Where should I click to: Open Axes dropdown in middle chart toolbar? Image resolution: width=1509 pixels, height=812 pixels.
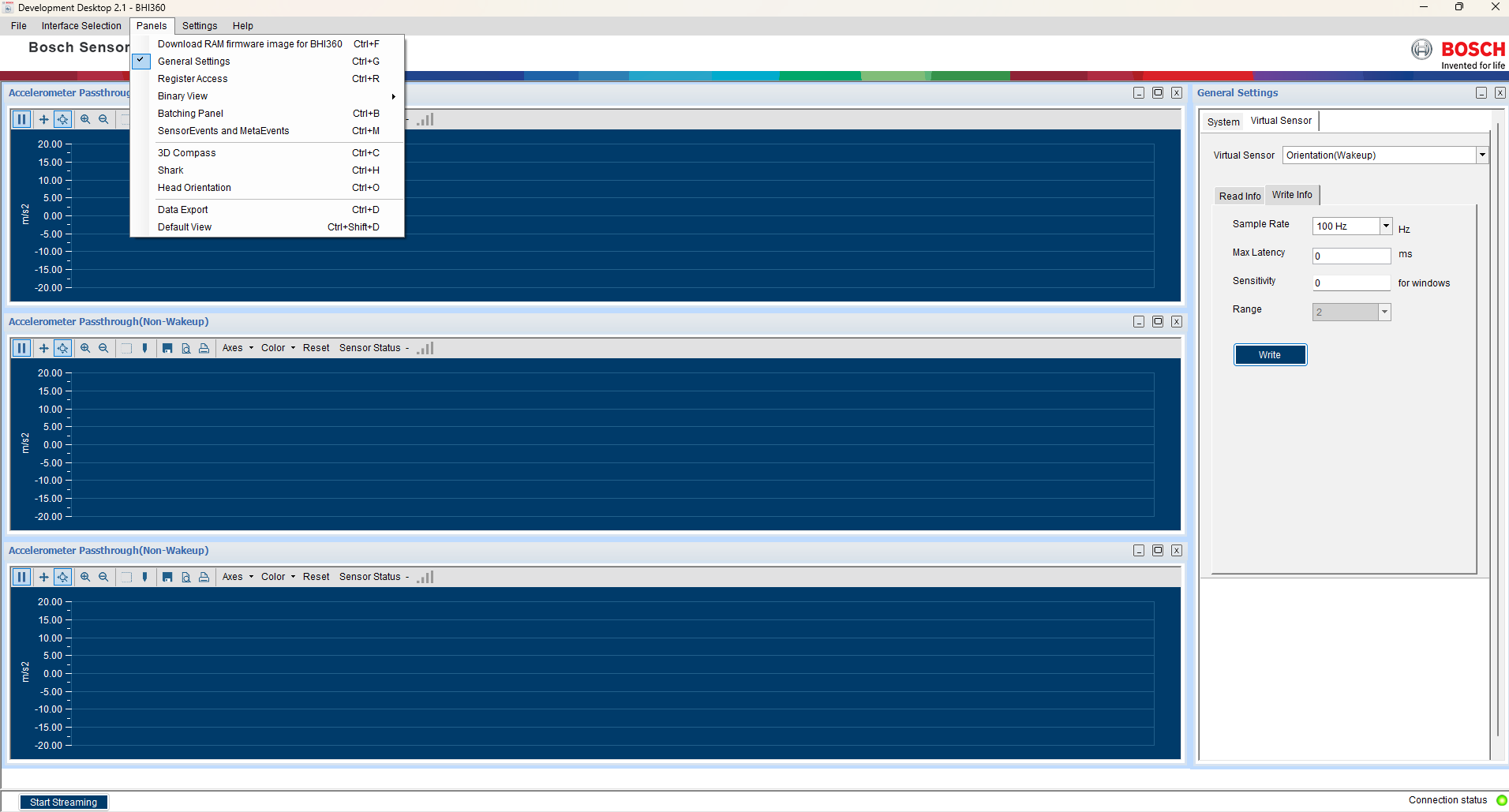238,348
